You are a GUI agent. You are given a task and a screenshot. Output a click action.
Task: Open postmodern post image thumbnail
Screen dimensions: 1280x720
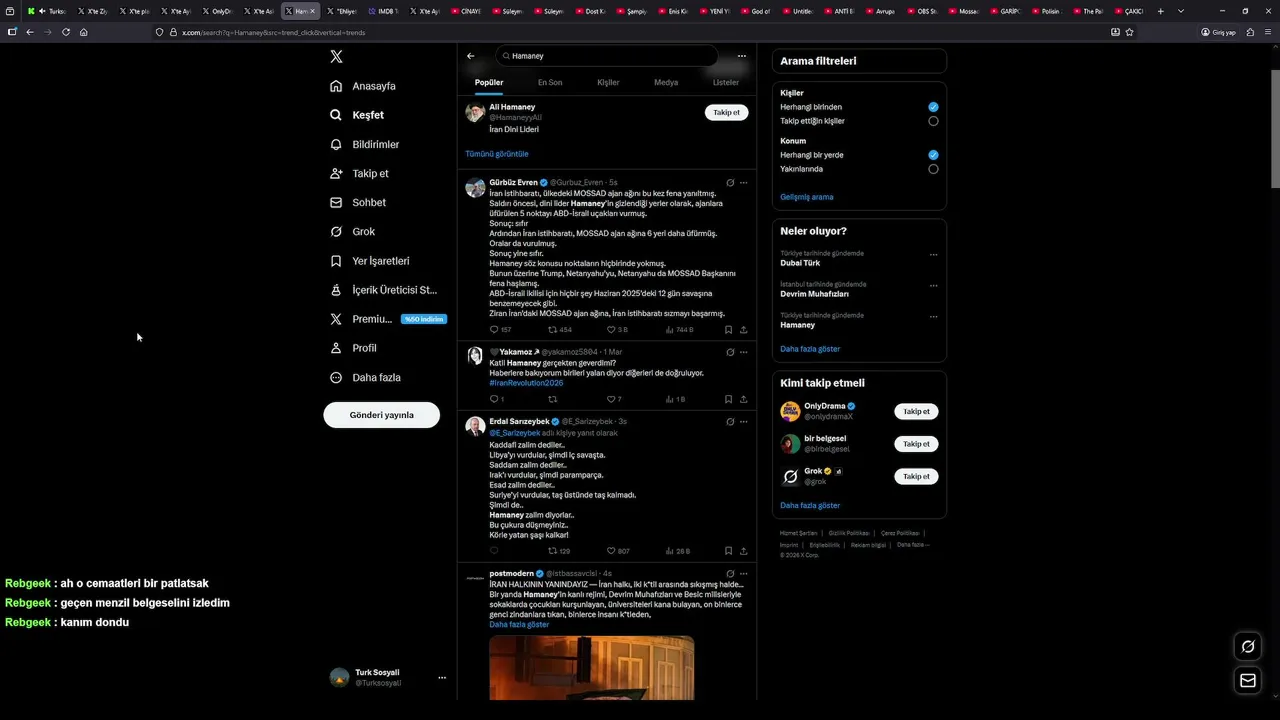pos(591,667)
